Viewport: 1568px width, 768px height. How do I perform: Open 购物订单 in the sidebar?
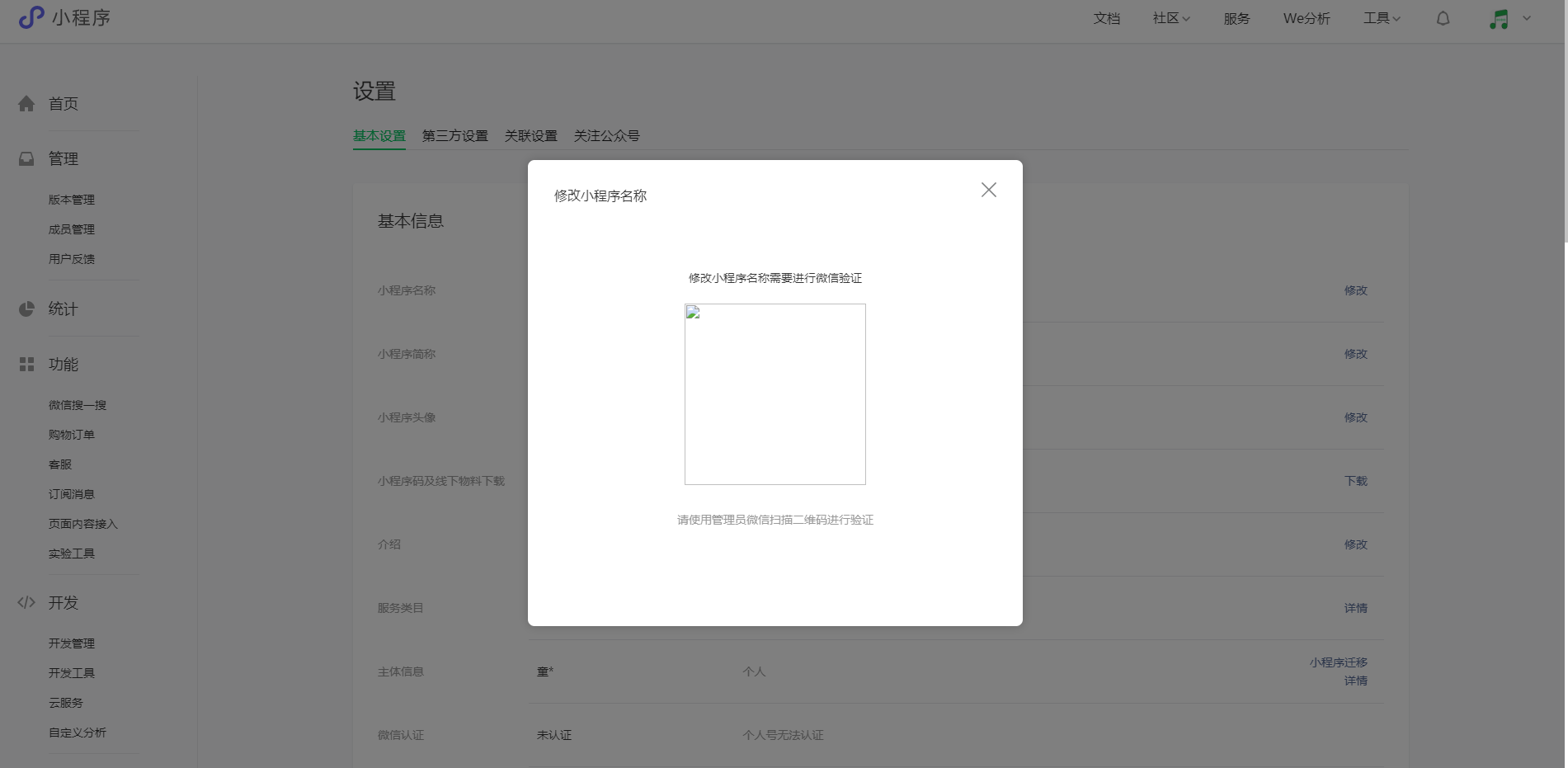coord(72,435)
